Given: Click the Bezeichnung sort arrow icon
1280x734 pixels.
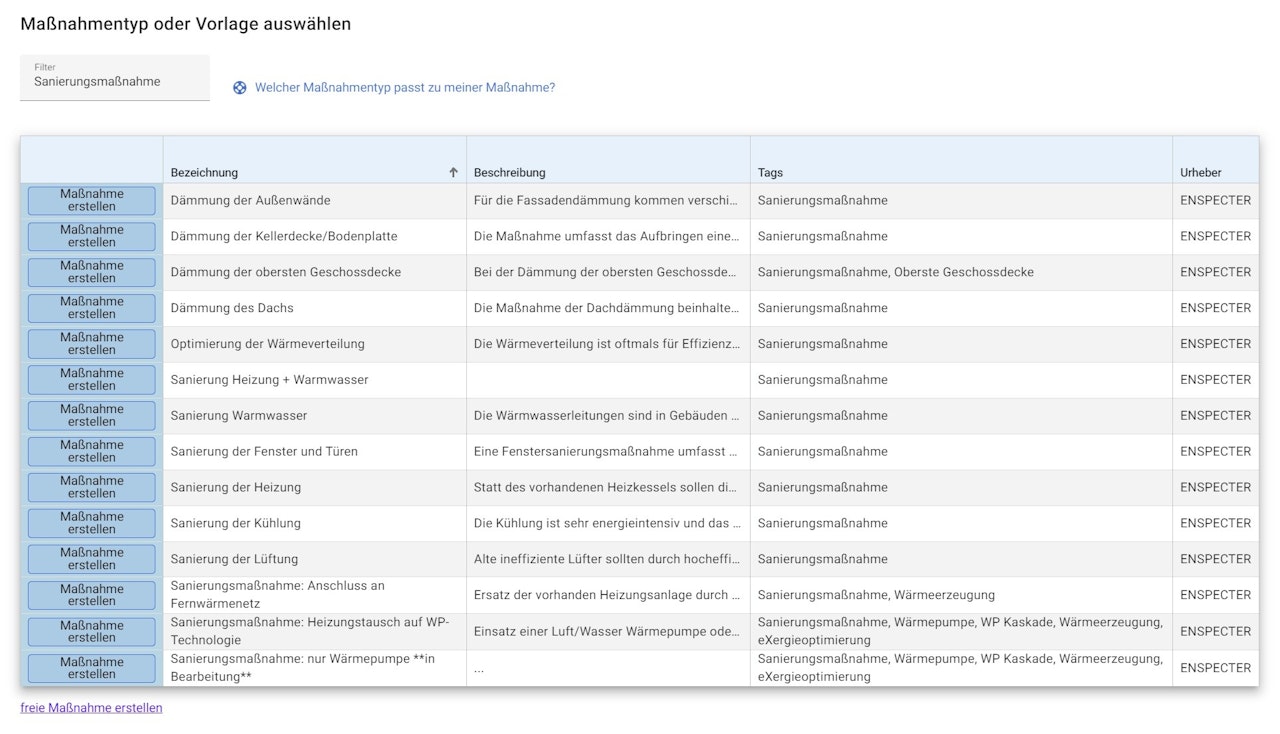Looking at the screenshot, I should point(453,173).
